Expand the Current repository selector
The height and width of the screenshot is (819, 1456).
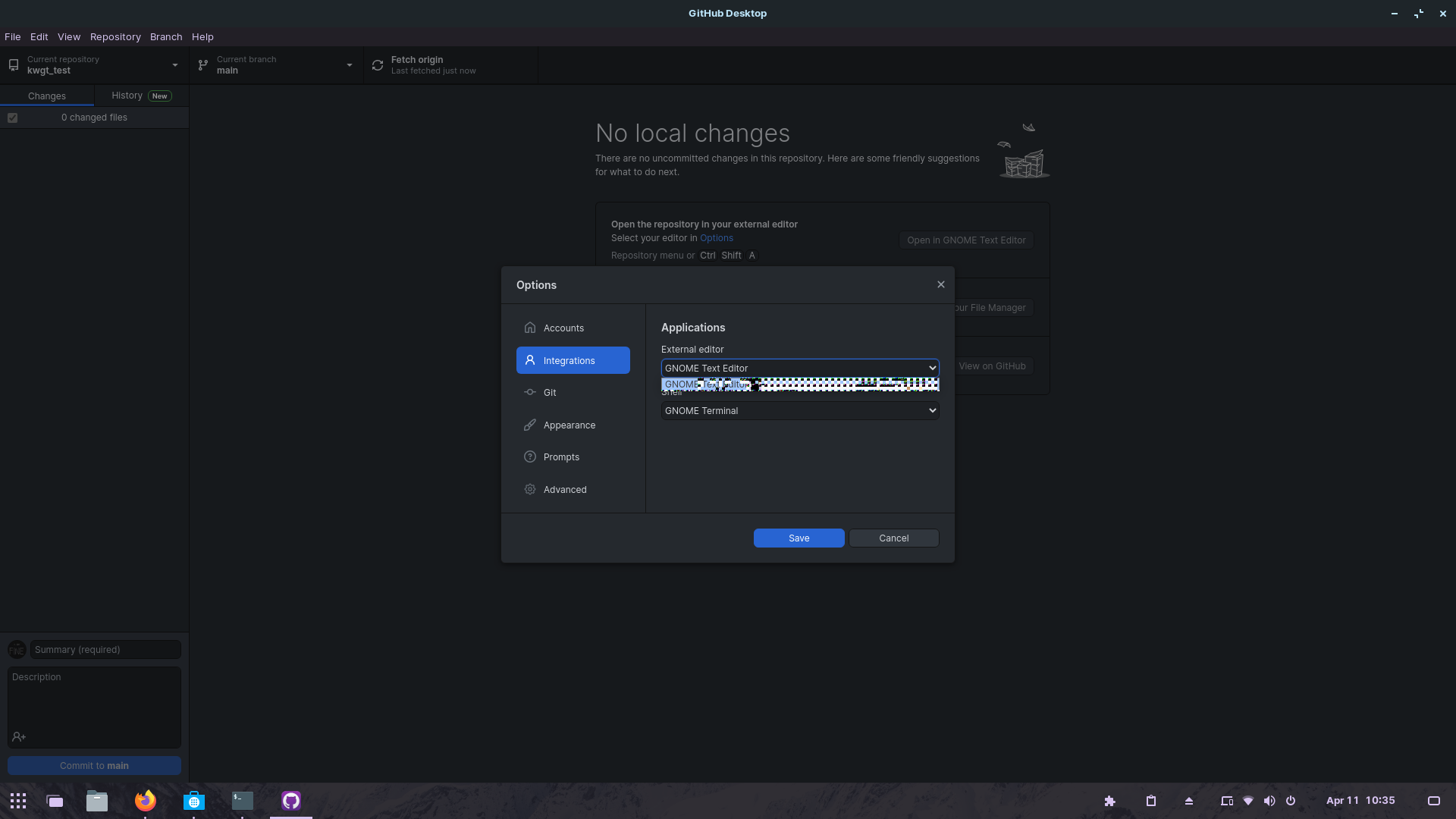[94, 65]
